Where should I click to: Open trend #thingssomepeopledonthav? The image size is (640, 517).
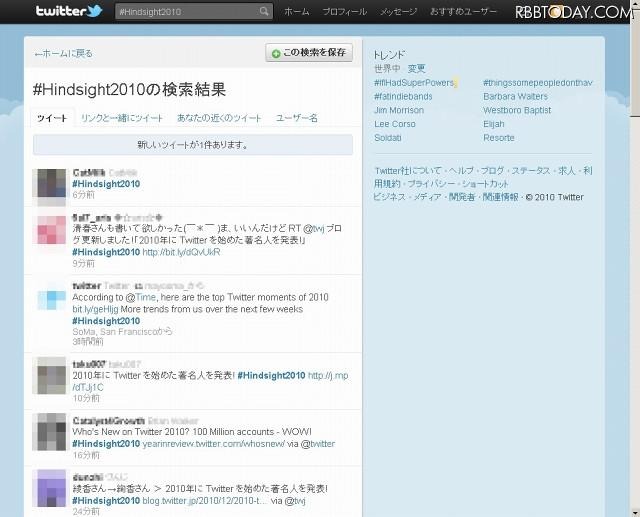tap(538, 83)
